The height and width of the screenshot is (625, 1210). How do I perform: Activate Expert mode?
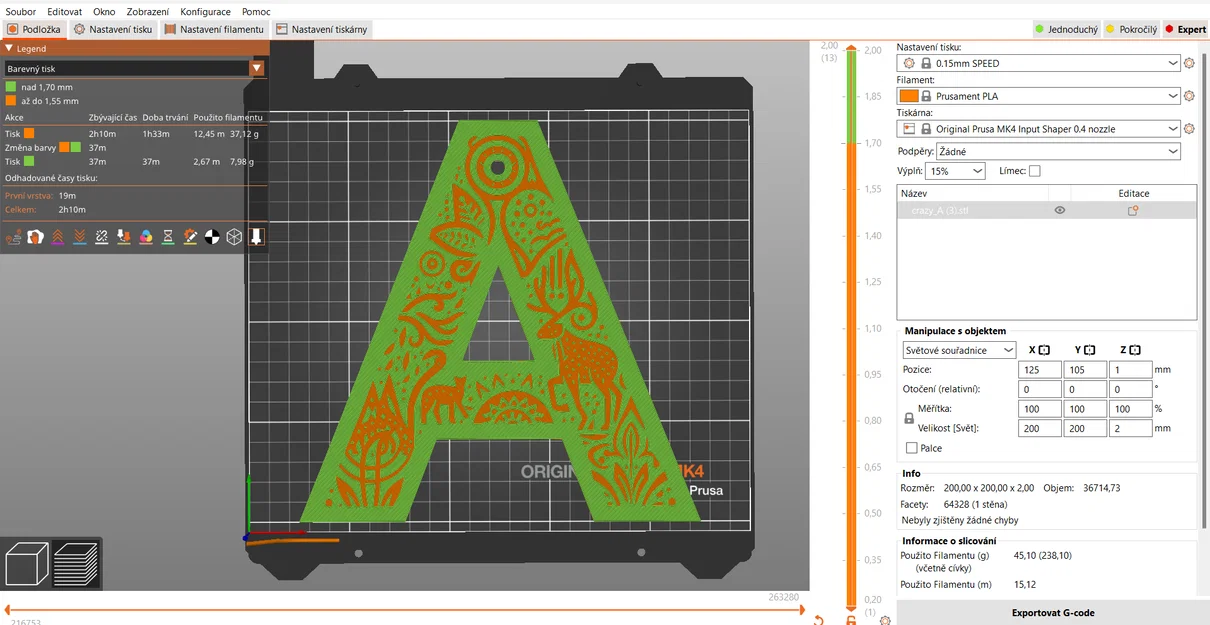pyautogui.click(x=1186, y=29)
